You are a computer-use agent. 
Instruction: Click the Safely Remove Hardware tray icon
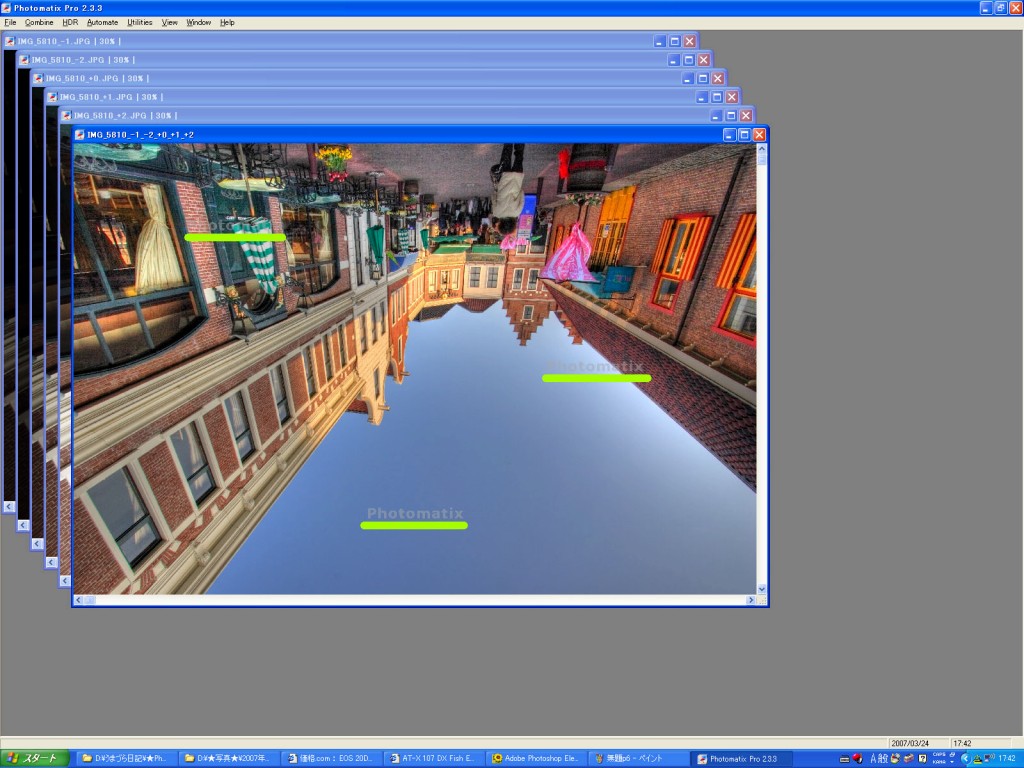coord(978,758)
